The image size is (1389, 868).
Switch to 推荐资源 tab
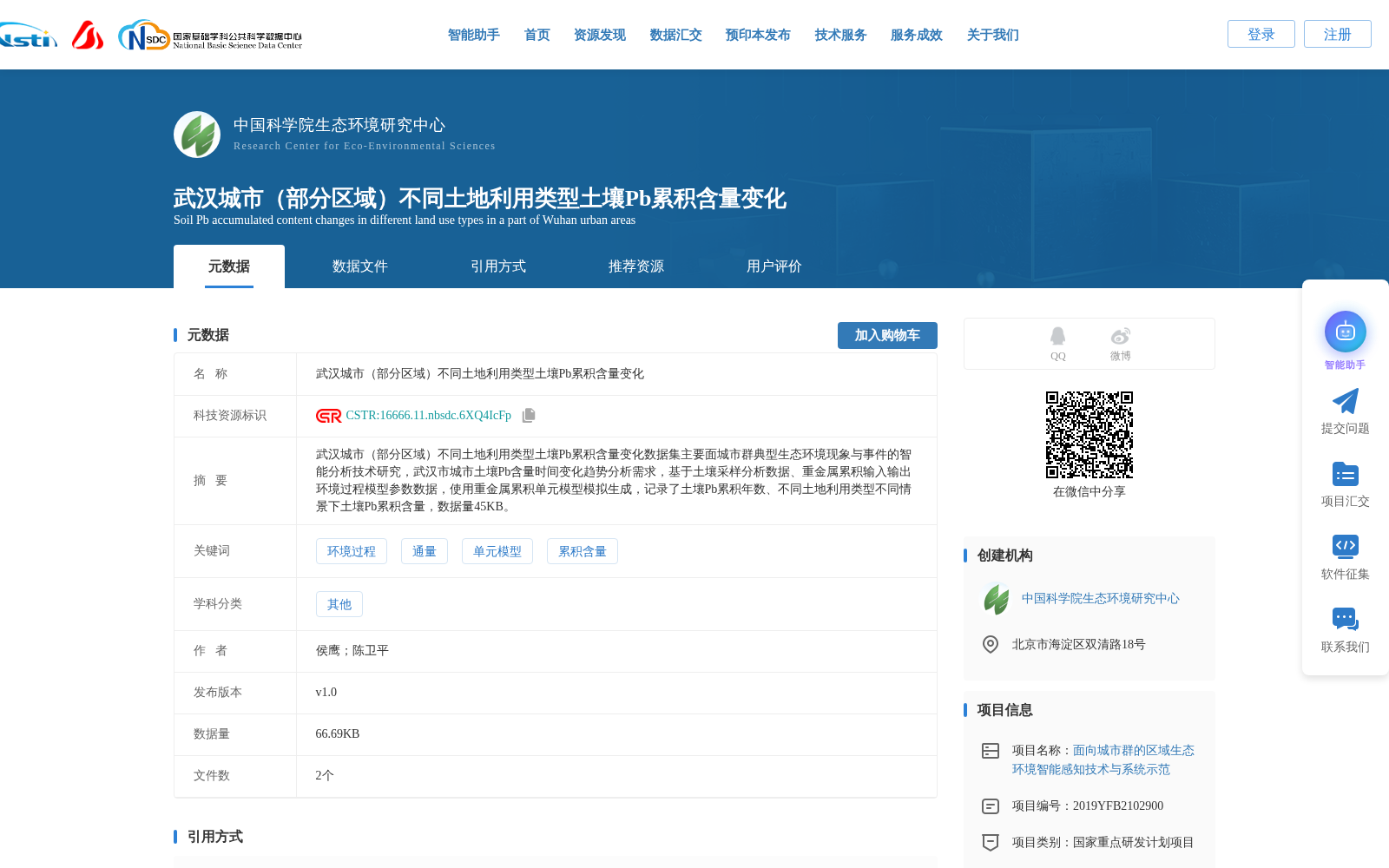coord(636,266)
